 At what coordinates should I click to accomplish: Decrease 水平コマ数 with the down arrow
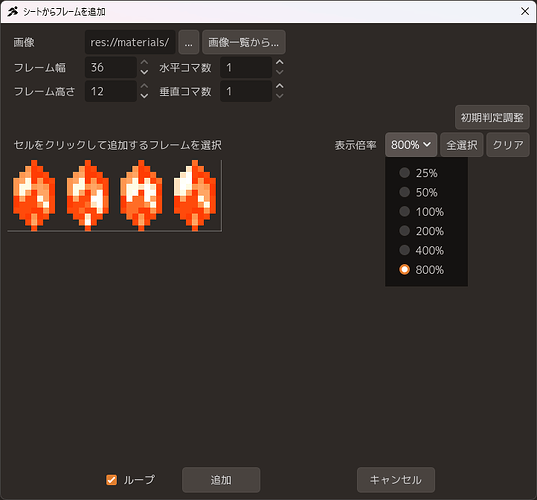click(280, 72)
